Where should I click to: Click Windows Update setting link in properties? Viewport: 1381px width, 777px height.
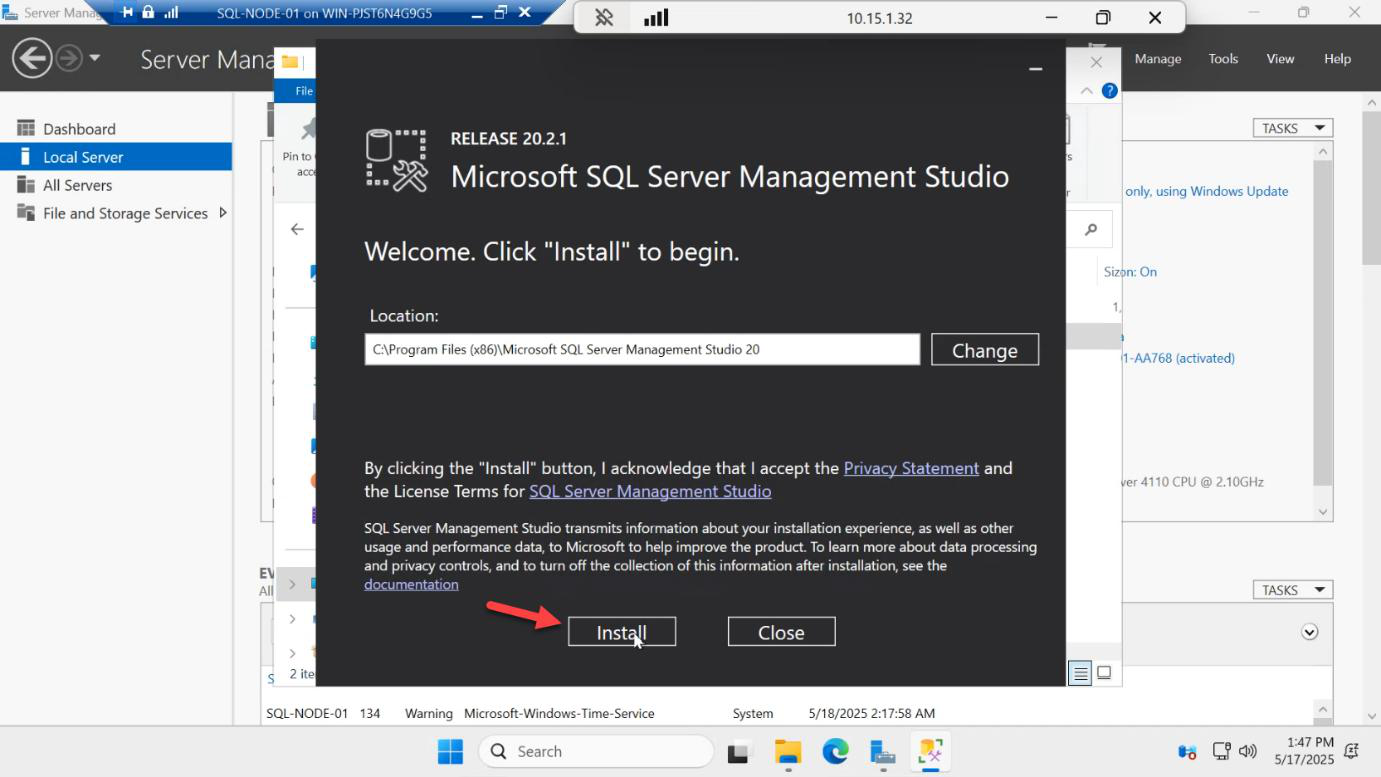point(1206,191)
